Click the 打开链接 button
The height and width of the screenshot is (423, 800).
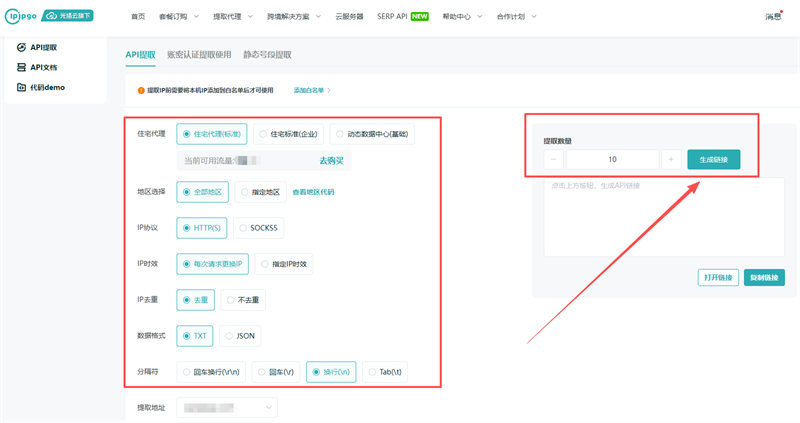pos(718,278)
